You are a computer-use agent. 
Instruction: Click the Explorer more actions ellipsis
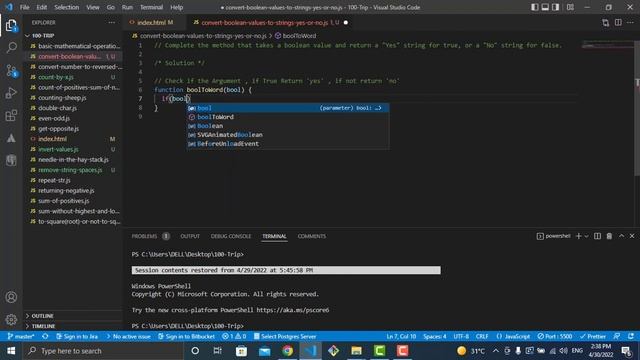[x=111, y=22]
